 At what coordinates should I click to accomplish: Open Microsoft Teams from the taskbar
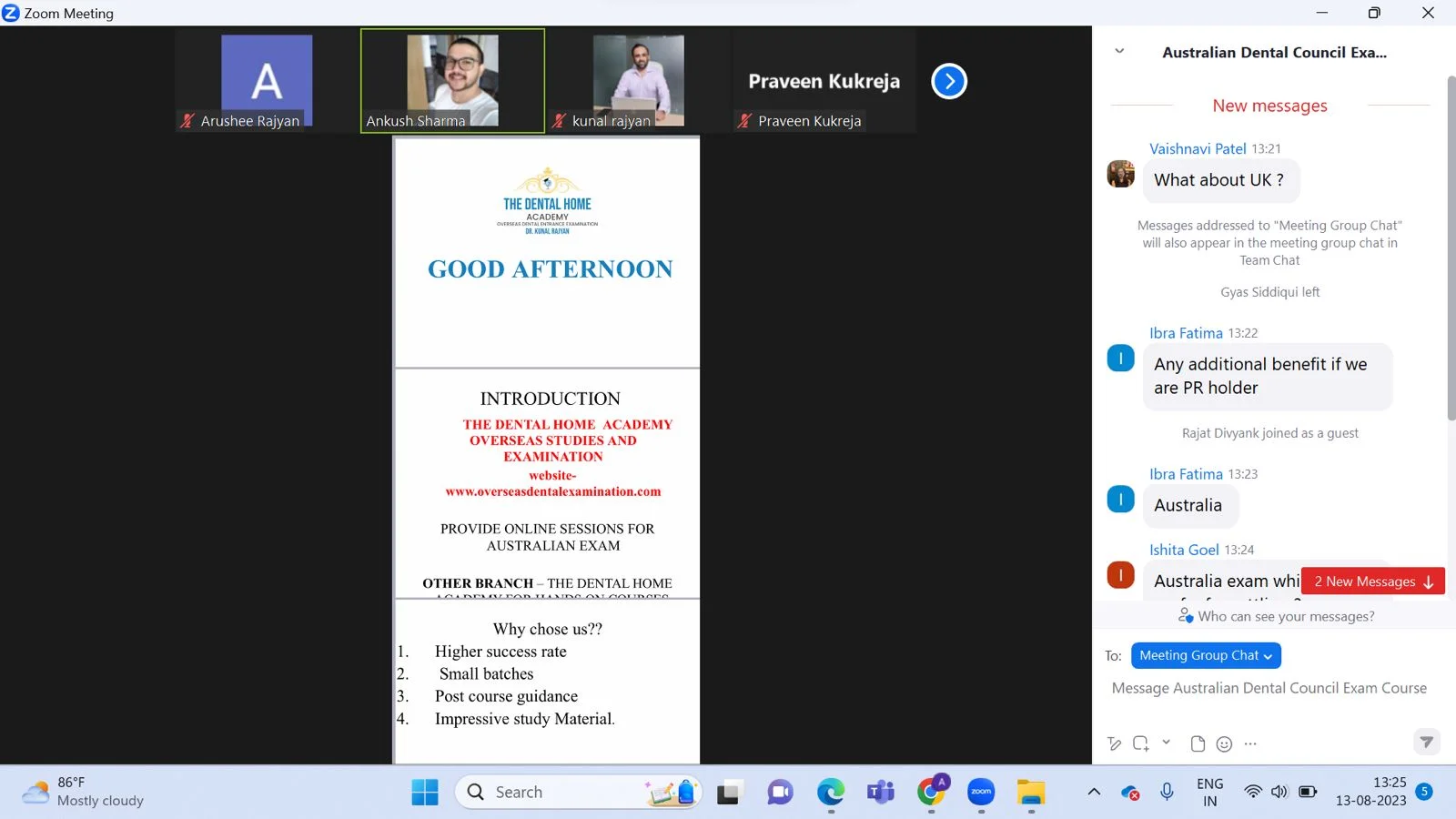(x=881, y=793)
